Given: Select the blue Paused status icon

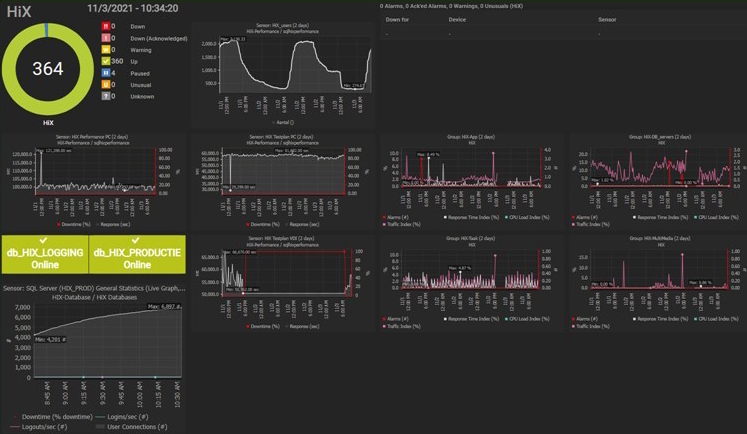Looking at the screenshot, I should click(x=106, y=73).
